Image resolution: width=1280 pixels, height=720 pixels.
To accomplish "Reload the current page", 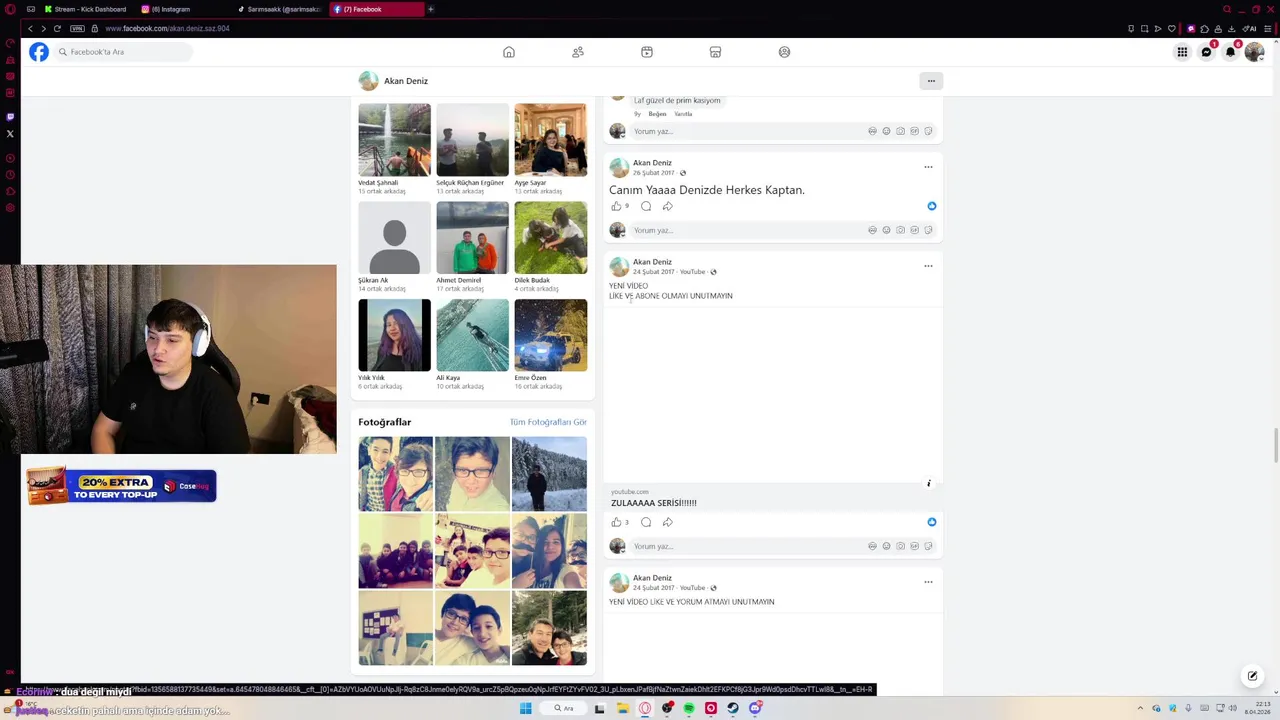I will 57,28.
